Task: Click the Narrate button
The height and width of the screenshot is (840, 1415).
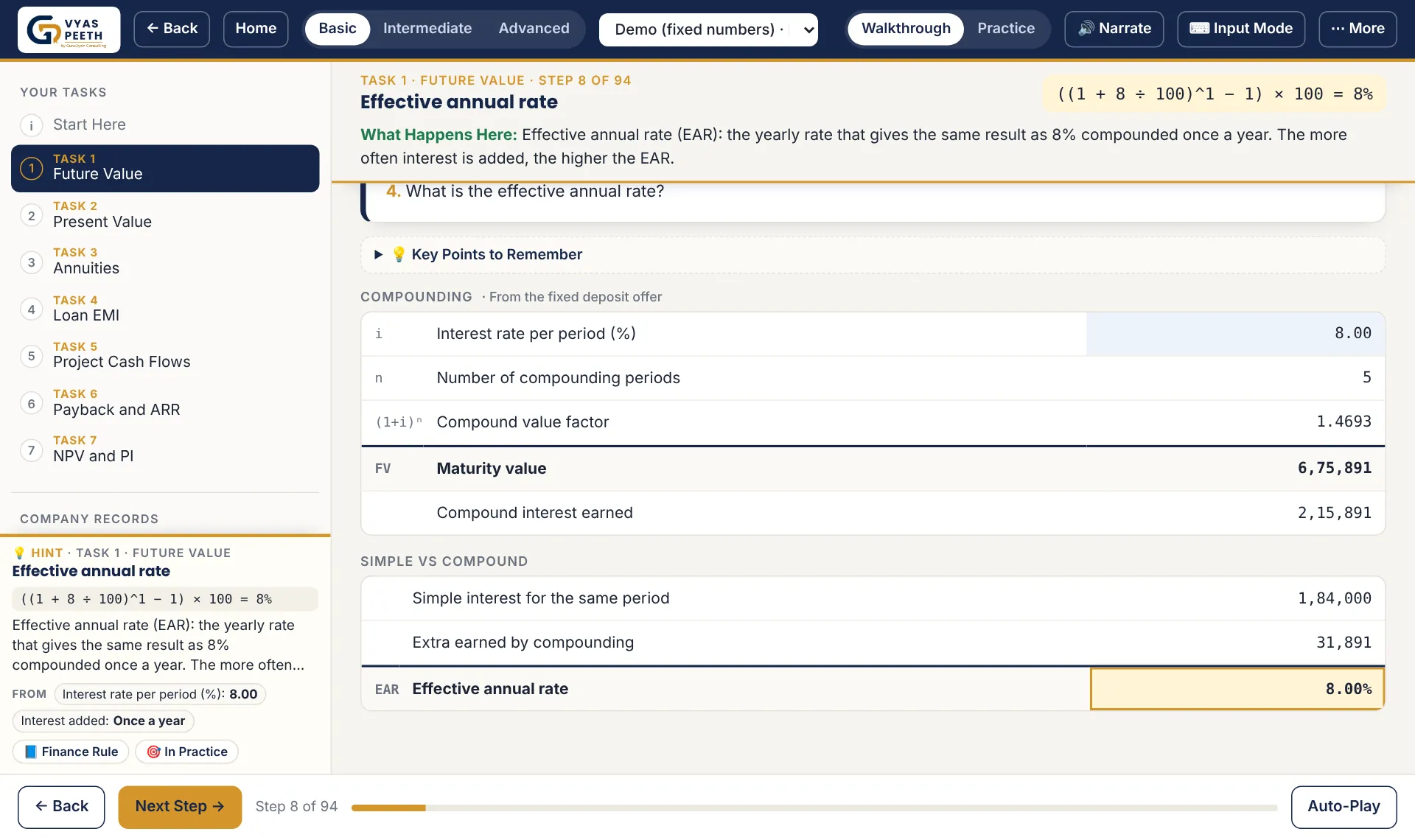Action: pyautogui.click(x=1114, y=29)
